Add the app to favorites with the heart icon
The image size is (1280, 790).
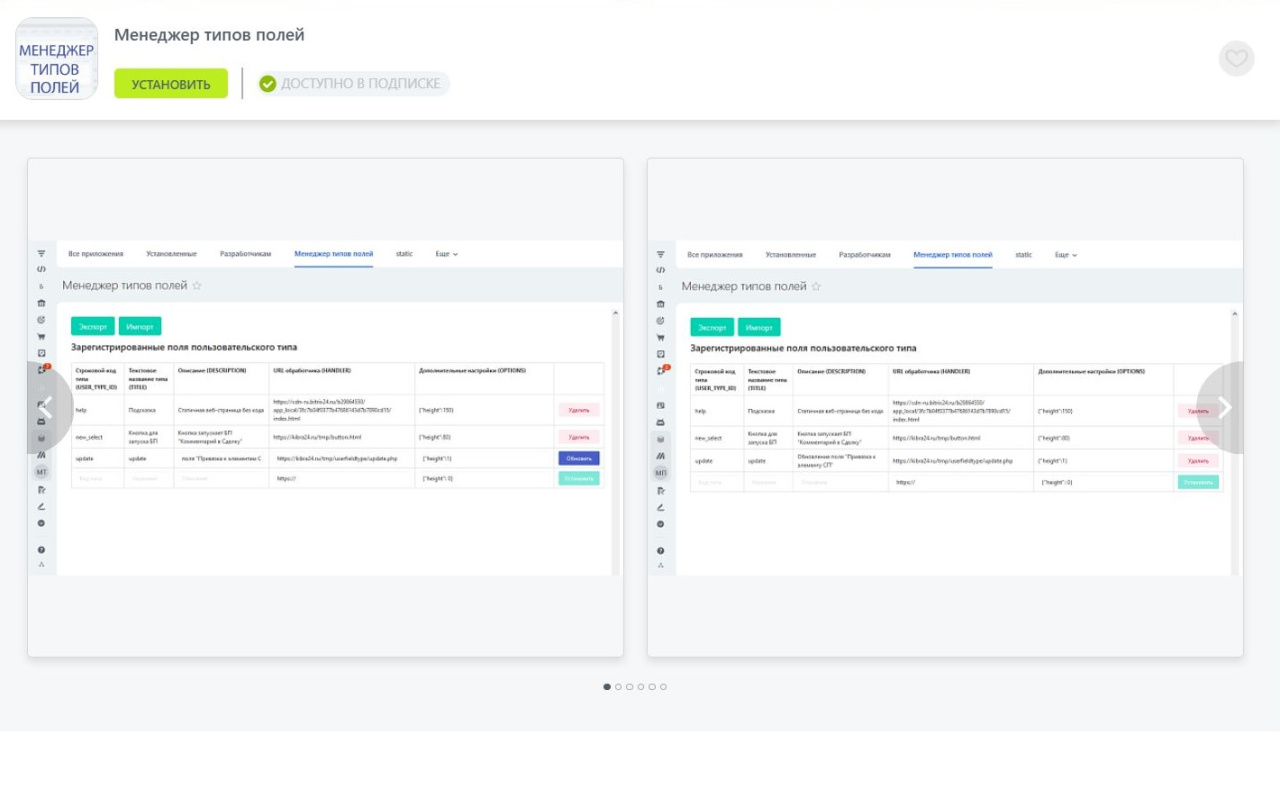click(1236, 58)
